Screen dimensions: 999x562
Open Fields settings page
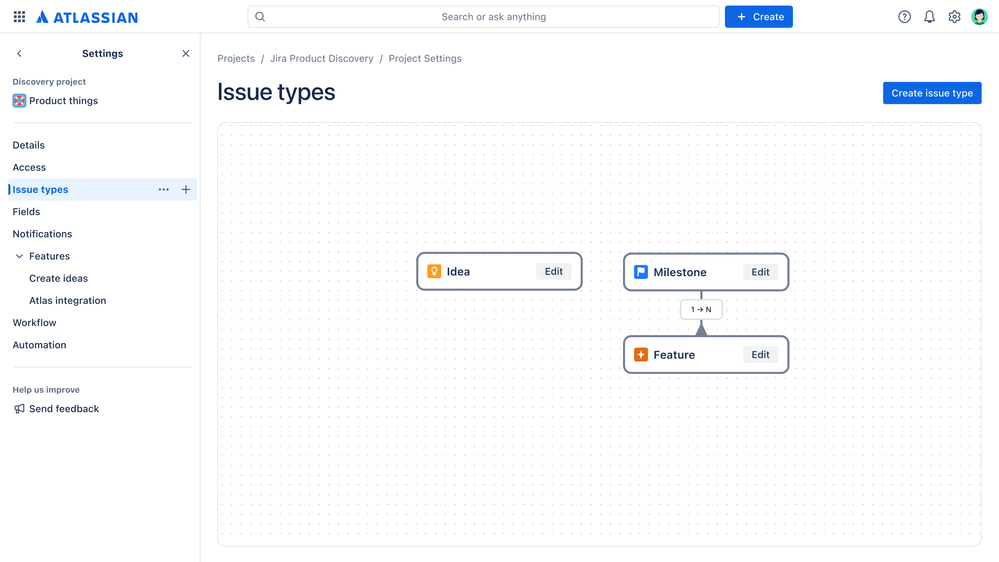click(26, 212)
